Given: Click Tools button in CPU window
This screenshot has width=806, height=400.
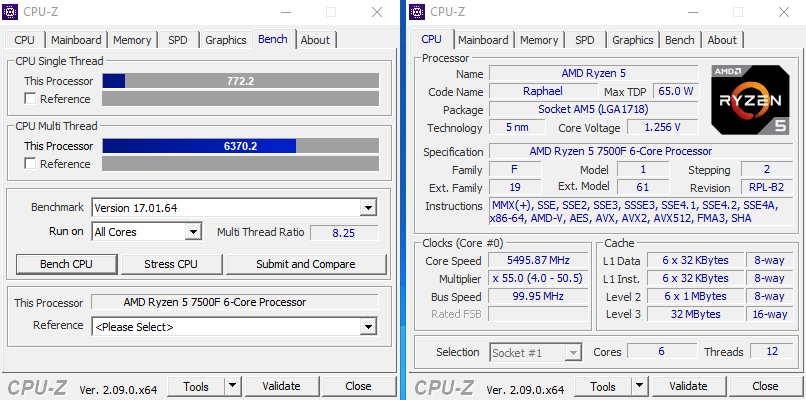Looking at the screenshot, I should (603, 386).
